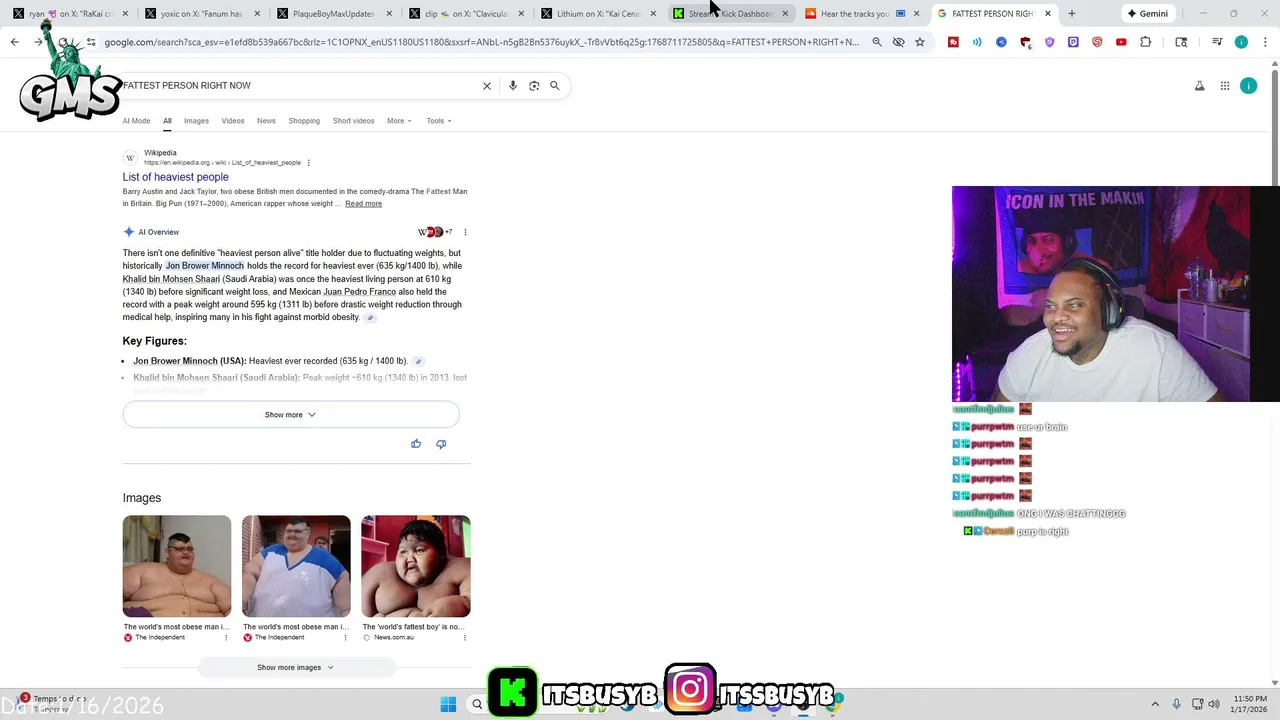This screenshot has height=720, width=1280.
Task: Expand Show more images
Action: click(x=295, y=667)
